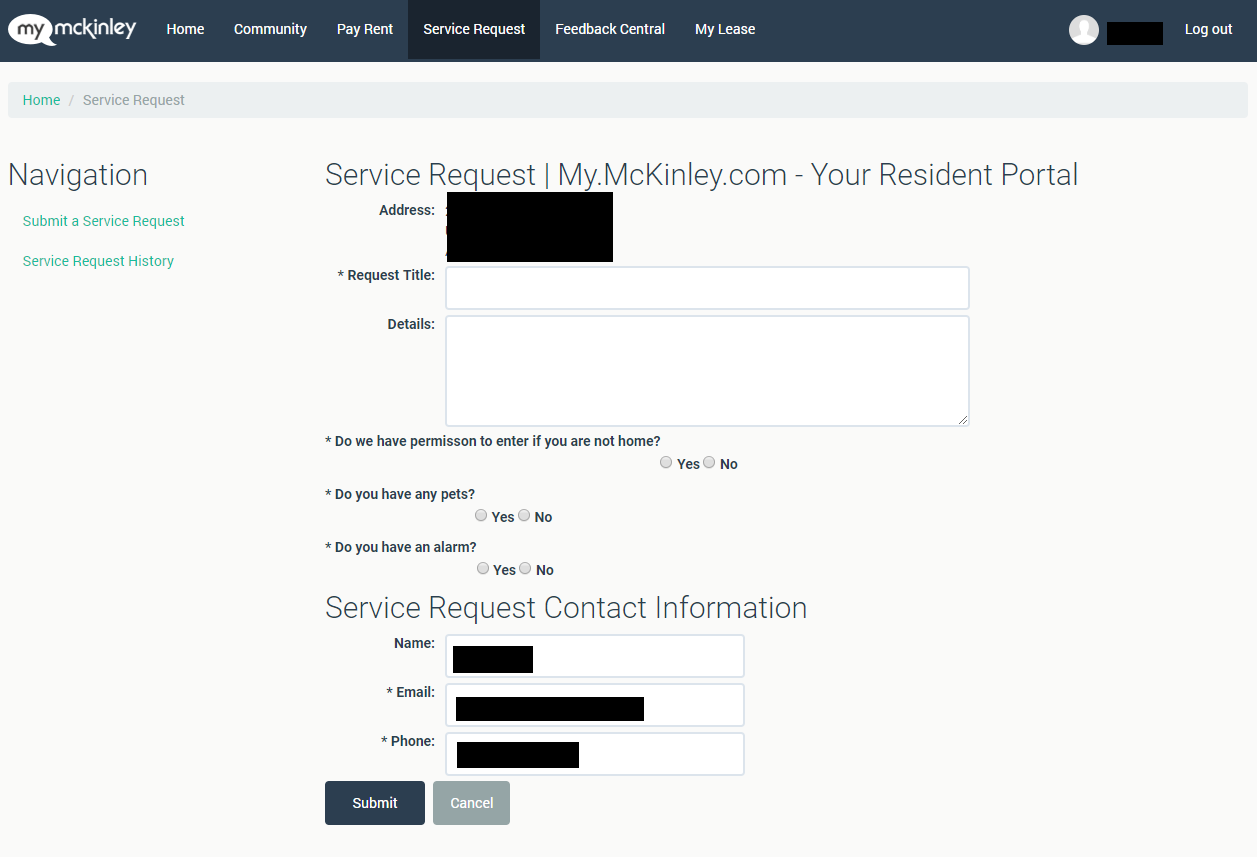This screenshot has width=1257, height=857.
Task: Click the Service Request Contact Information heading
Action: (566, 608)
